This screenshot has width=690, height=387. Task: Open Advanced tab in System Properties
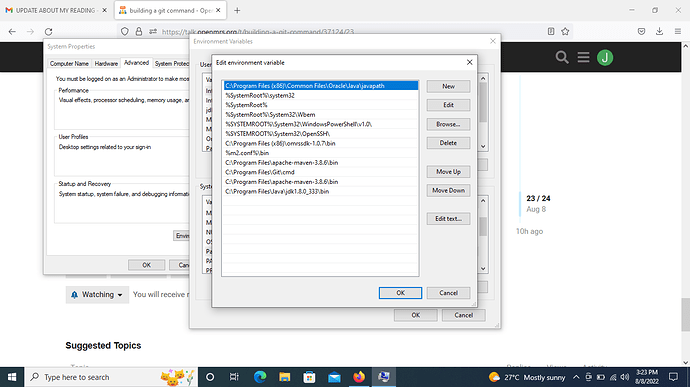click(136, 63)
